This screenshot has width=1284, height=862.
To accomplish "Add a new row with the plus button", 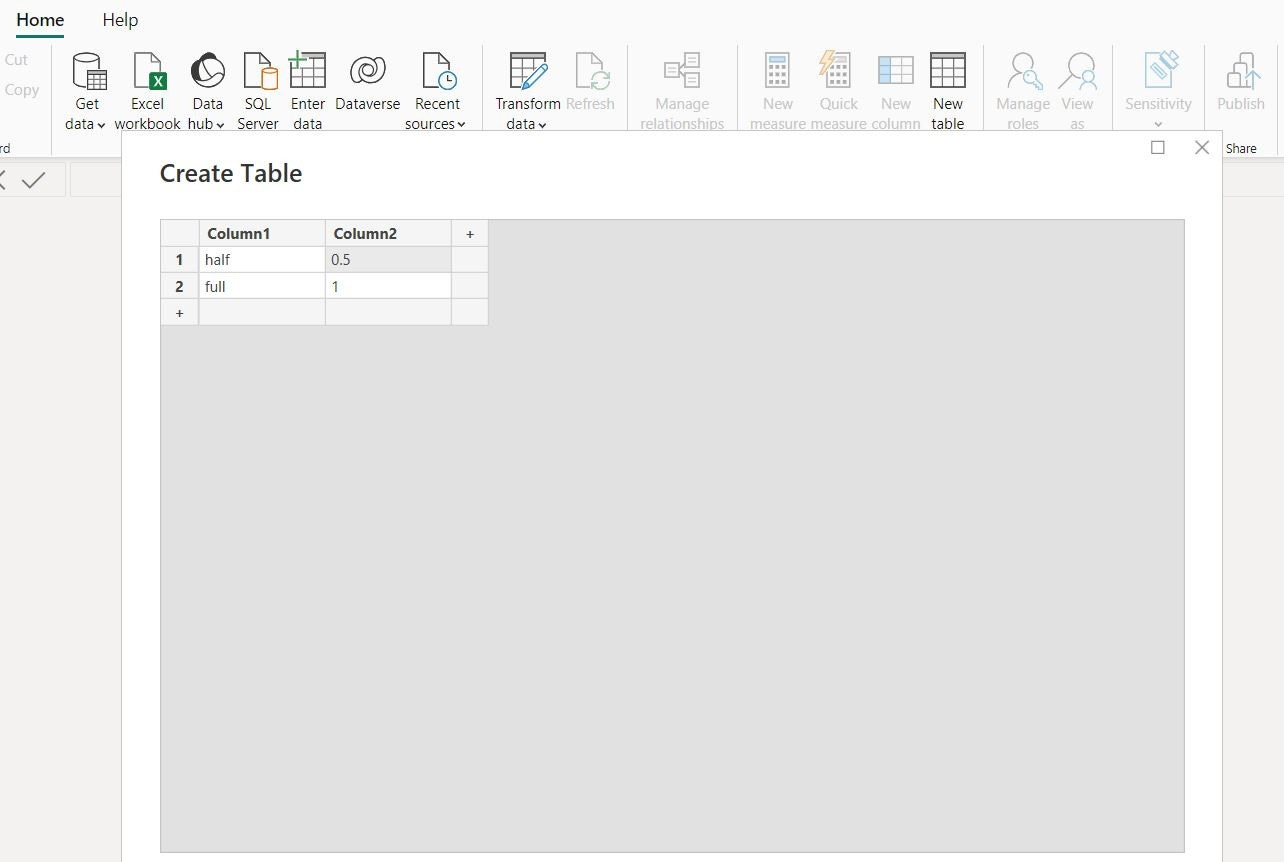I will point(179,312).
